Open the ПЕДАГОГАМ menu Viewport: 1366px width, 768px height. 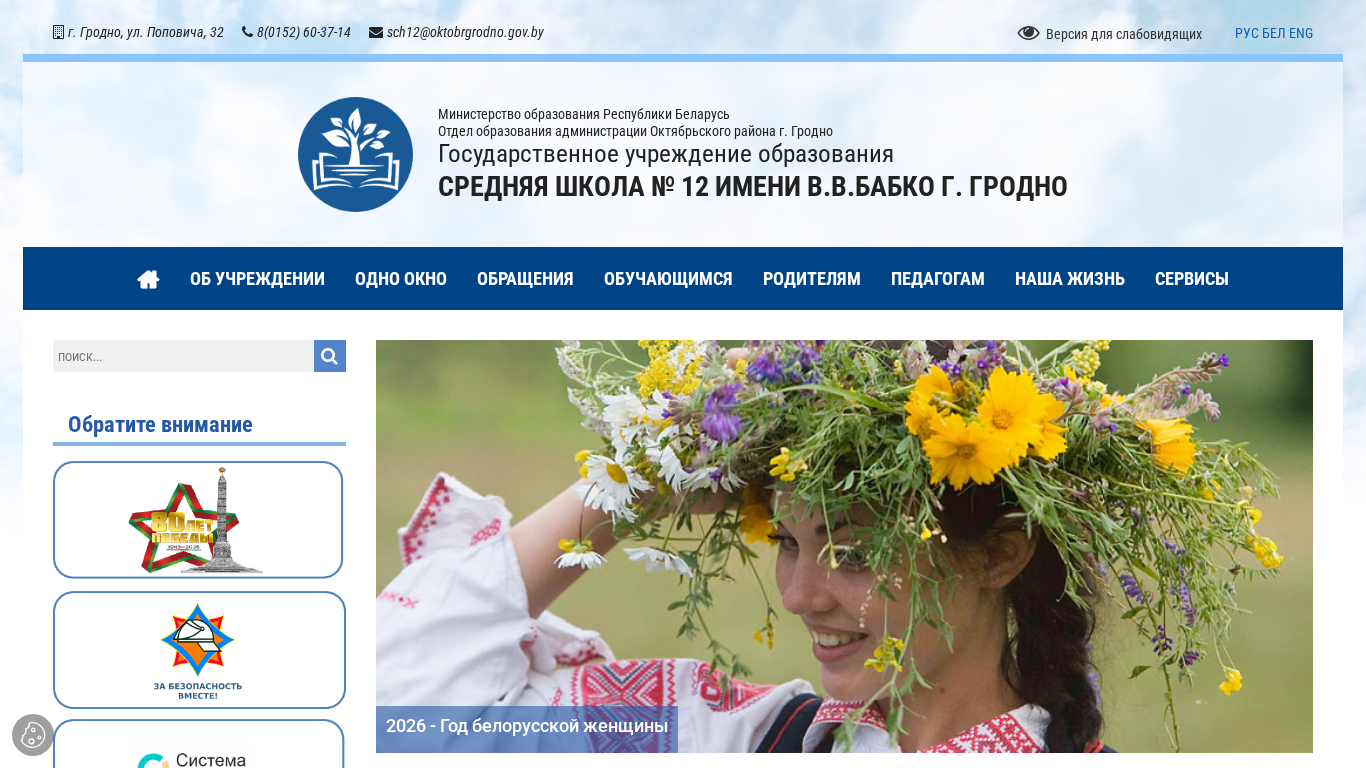click(938, 279)
